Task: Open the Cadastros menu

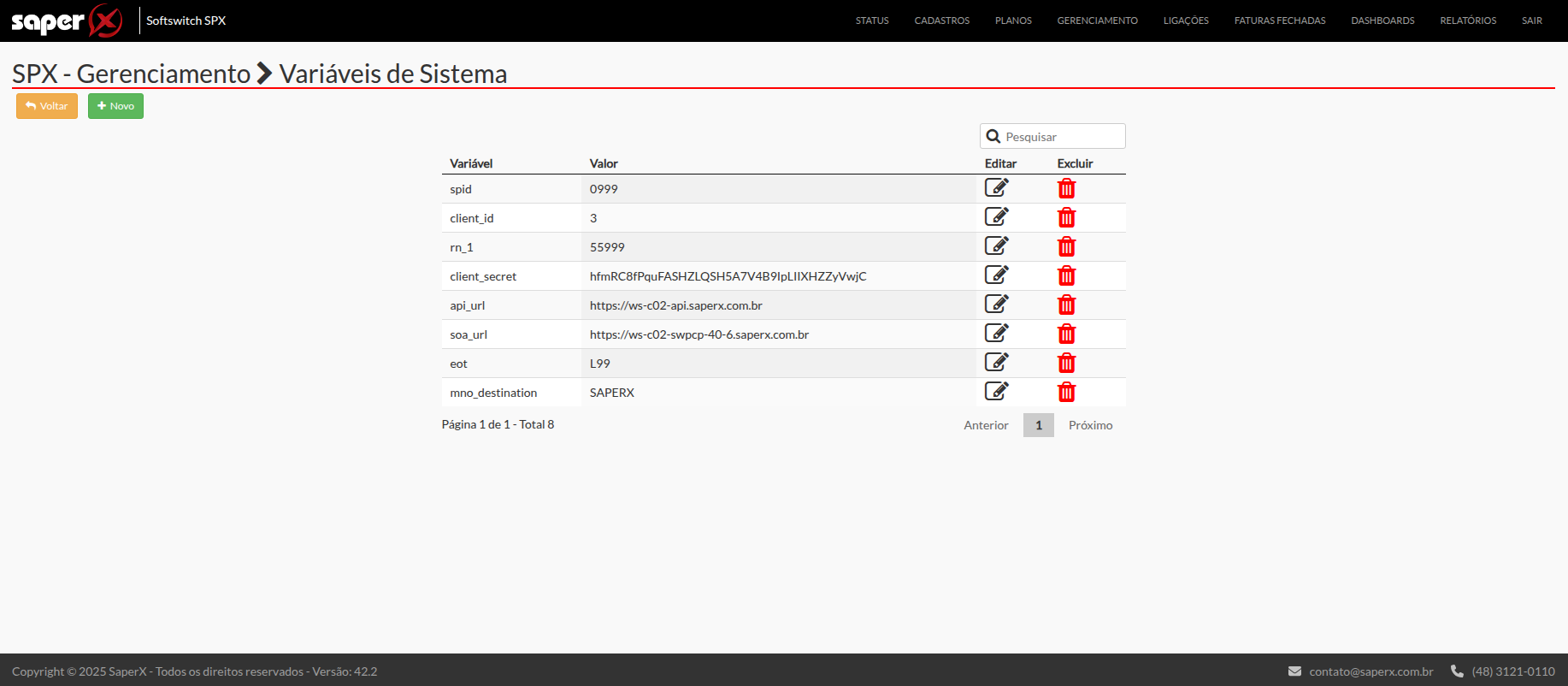Action: coord(941,21)
